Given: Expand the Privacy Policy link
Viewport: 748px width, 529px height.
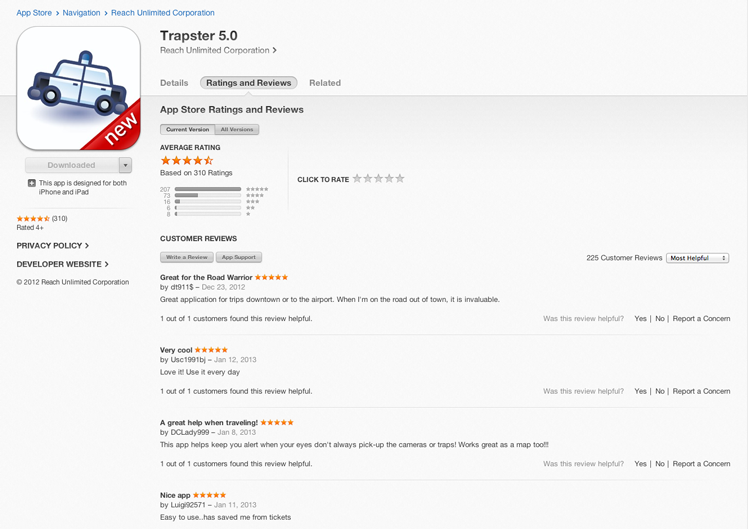Looking at the screenshot, I should pyautogui.click(x=52, y=246).
